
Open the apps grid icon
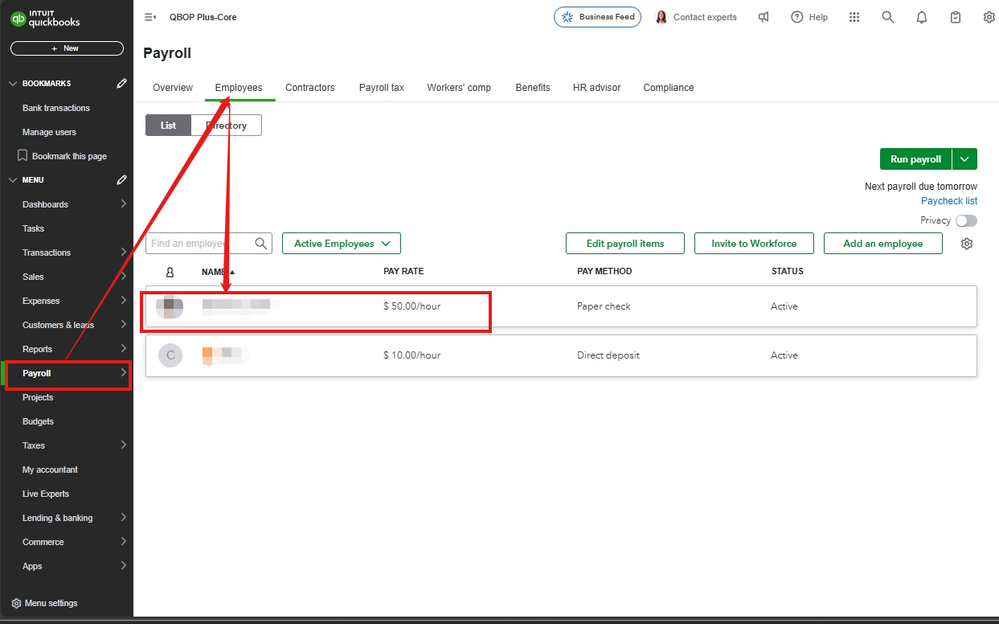click(854, 17)
